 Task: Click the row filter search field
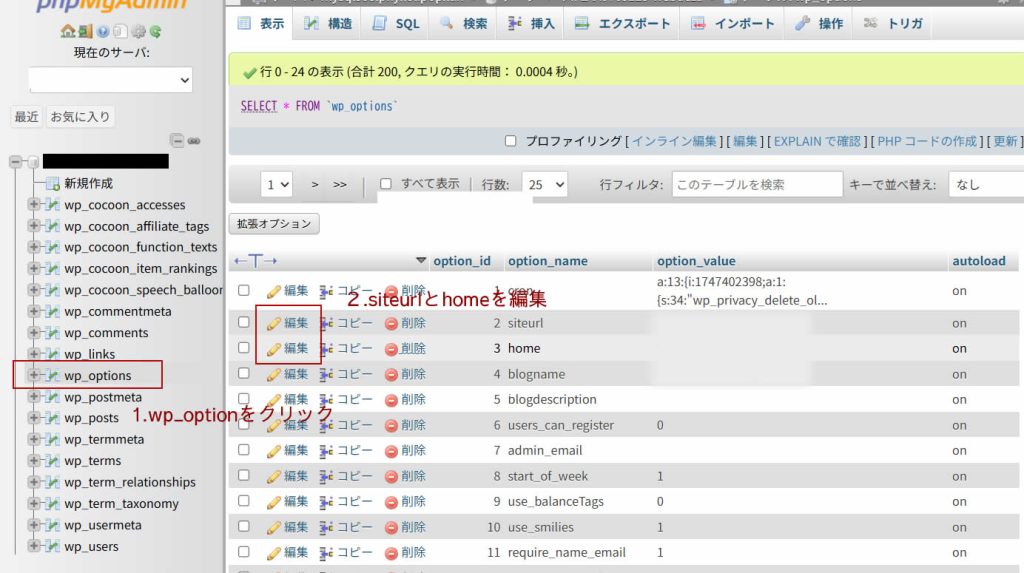pyautogui.click(x=757, y=185)
